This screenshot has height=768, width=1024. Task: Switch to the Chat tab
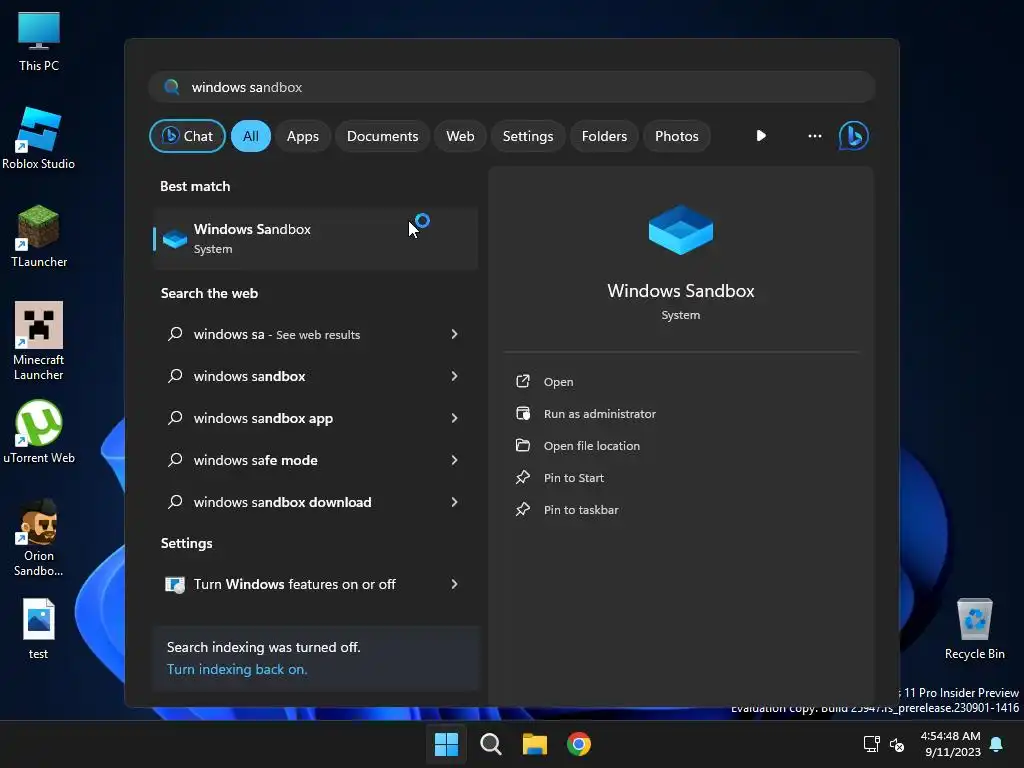pos(187,136)
